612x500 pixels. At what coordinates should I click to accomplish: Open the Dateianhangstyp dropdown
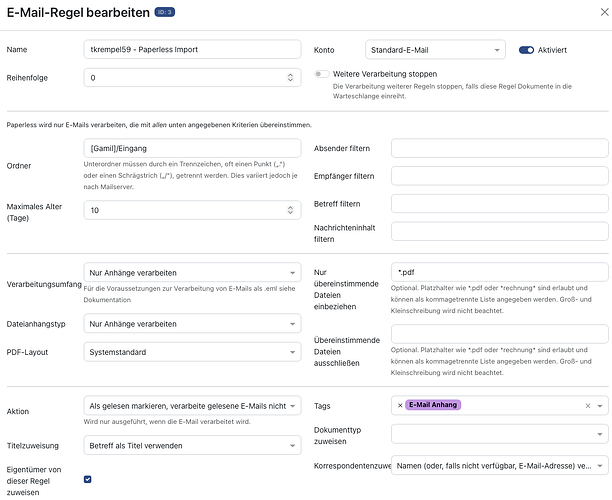[192, 324]
